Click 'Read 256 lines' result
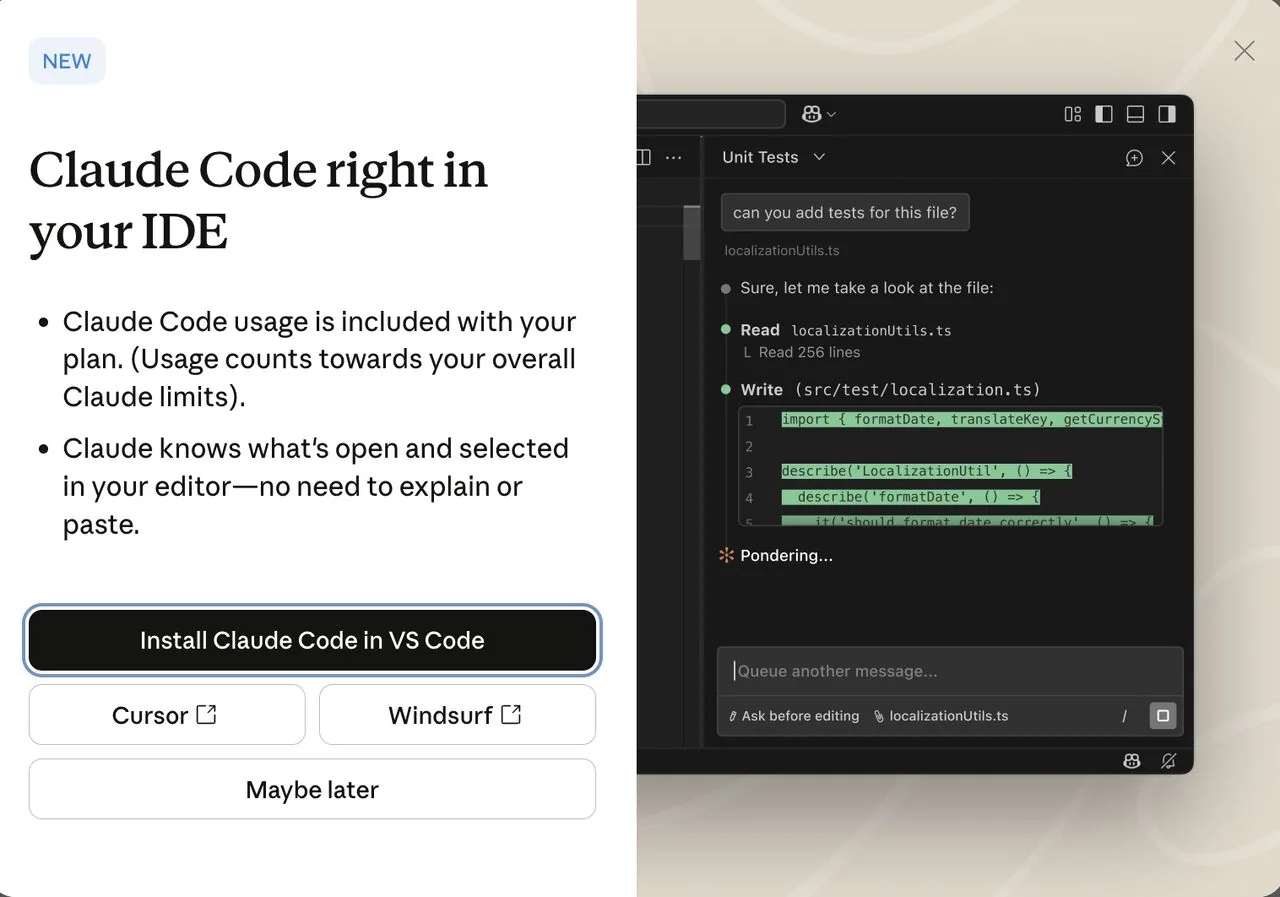Image resolution: width=1280 pixels, height=897 pixels. (809, 352)
